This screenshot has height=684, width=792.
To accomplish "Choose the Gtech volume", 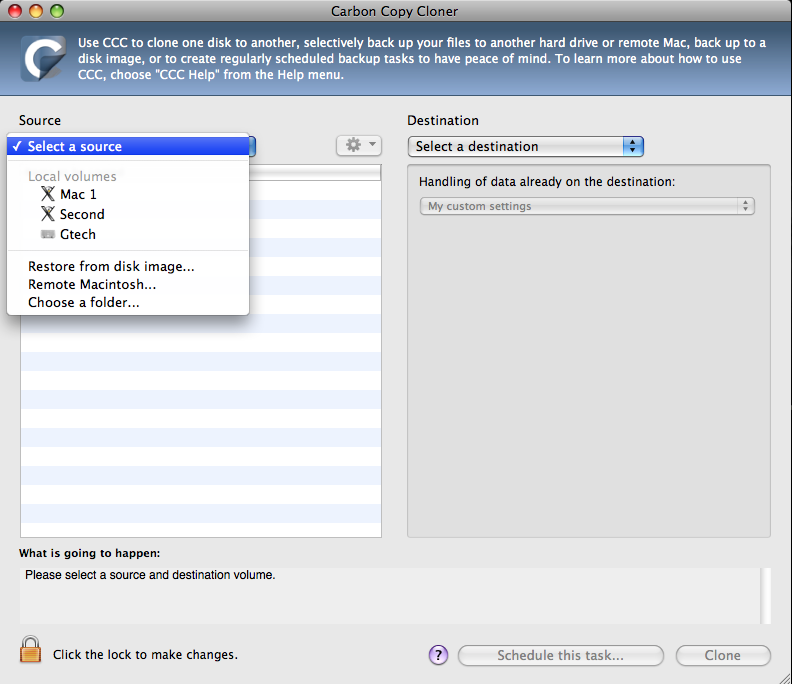I will (x=128, y=234).
